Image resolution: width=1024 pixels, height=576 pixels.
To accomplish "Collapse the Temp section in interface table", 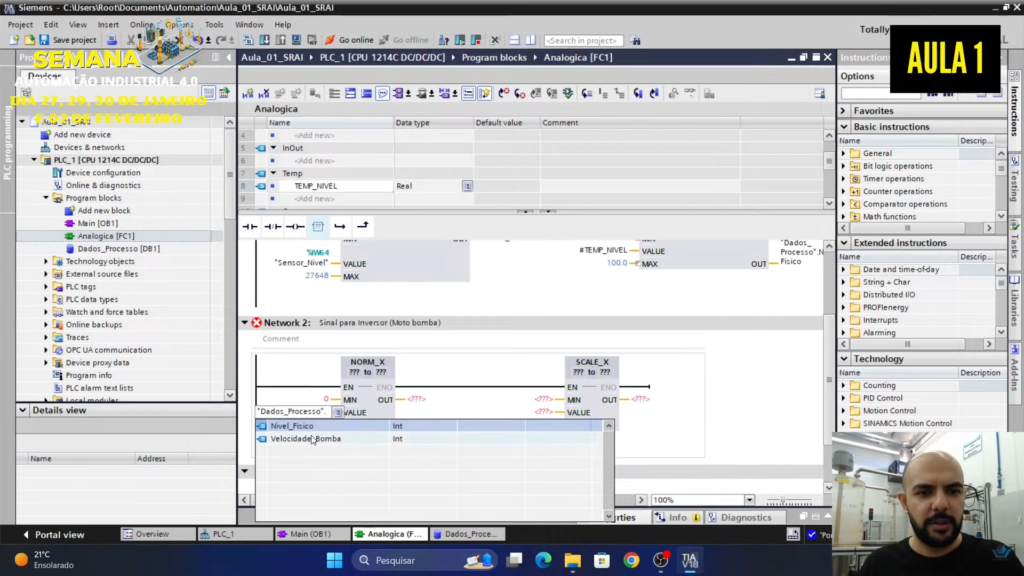I will coord(274,174).
